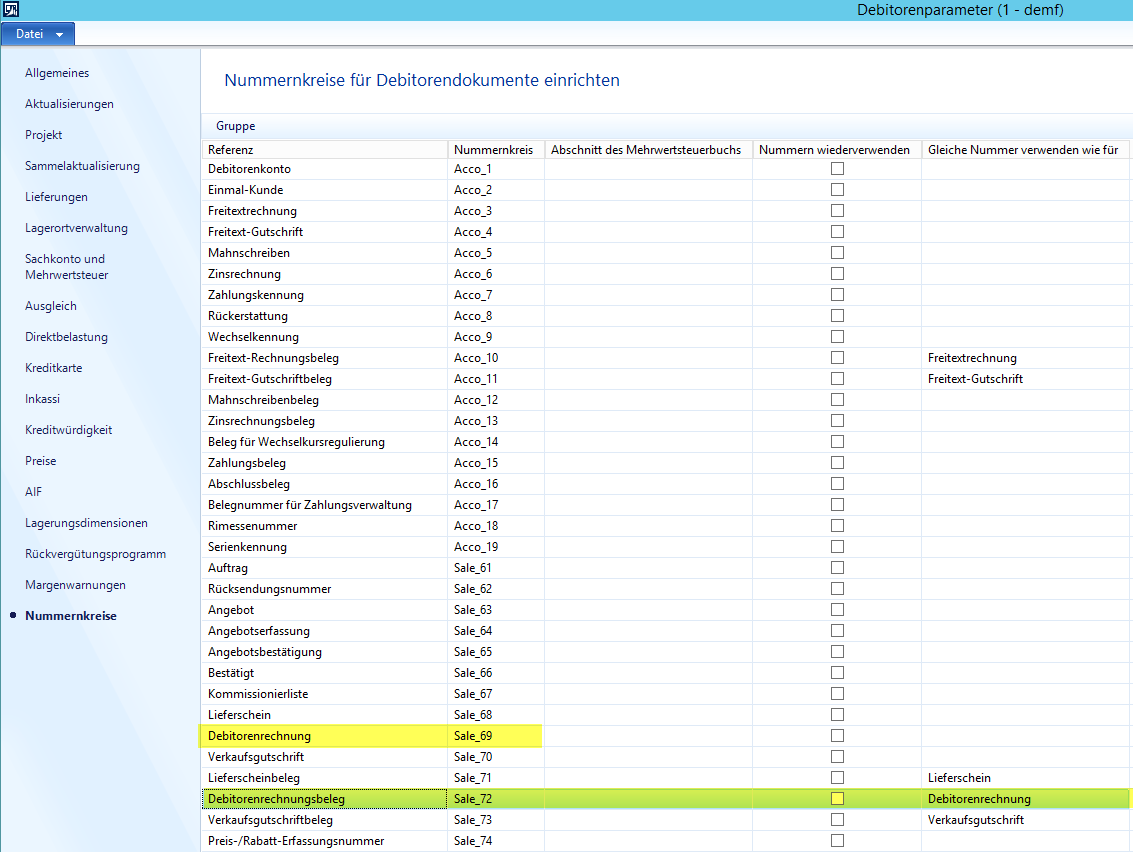Click the application icon in title bar
Screen dimensions: 1133x852
point(9,10)
